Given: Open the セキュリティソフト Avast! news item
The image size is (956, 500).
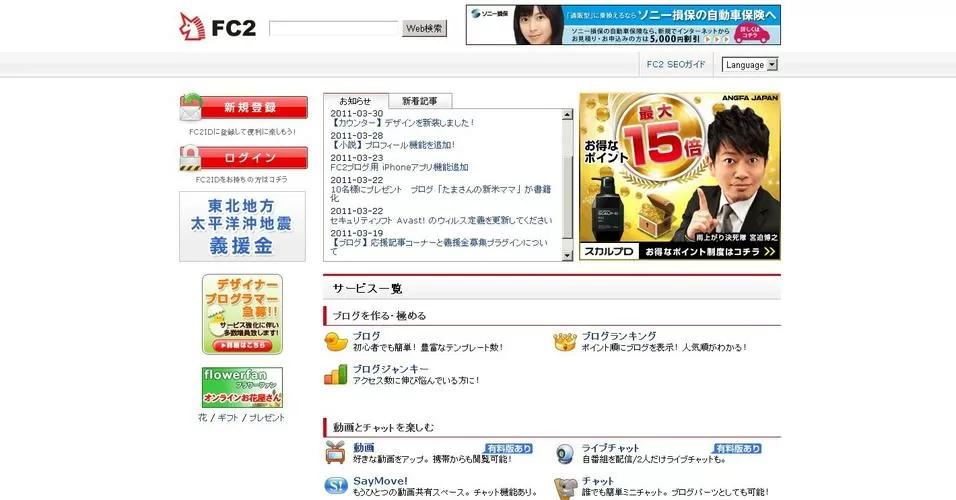Looking at the screenshot, I should (441, 220).
